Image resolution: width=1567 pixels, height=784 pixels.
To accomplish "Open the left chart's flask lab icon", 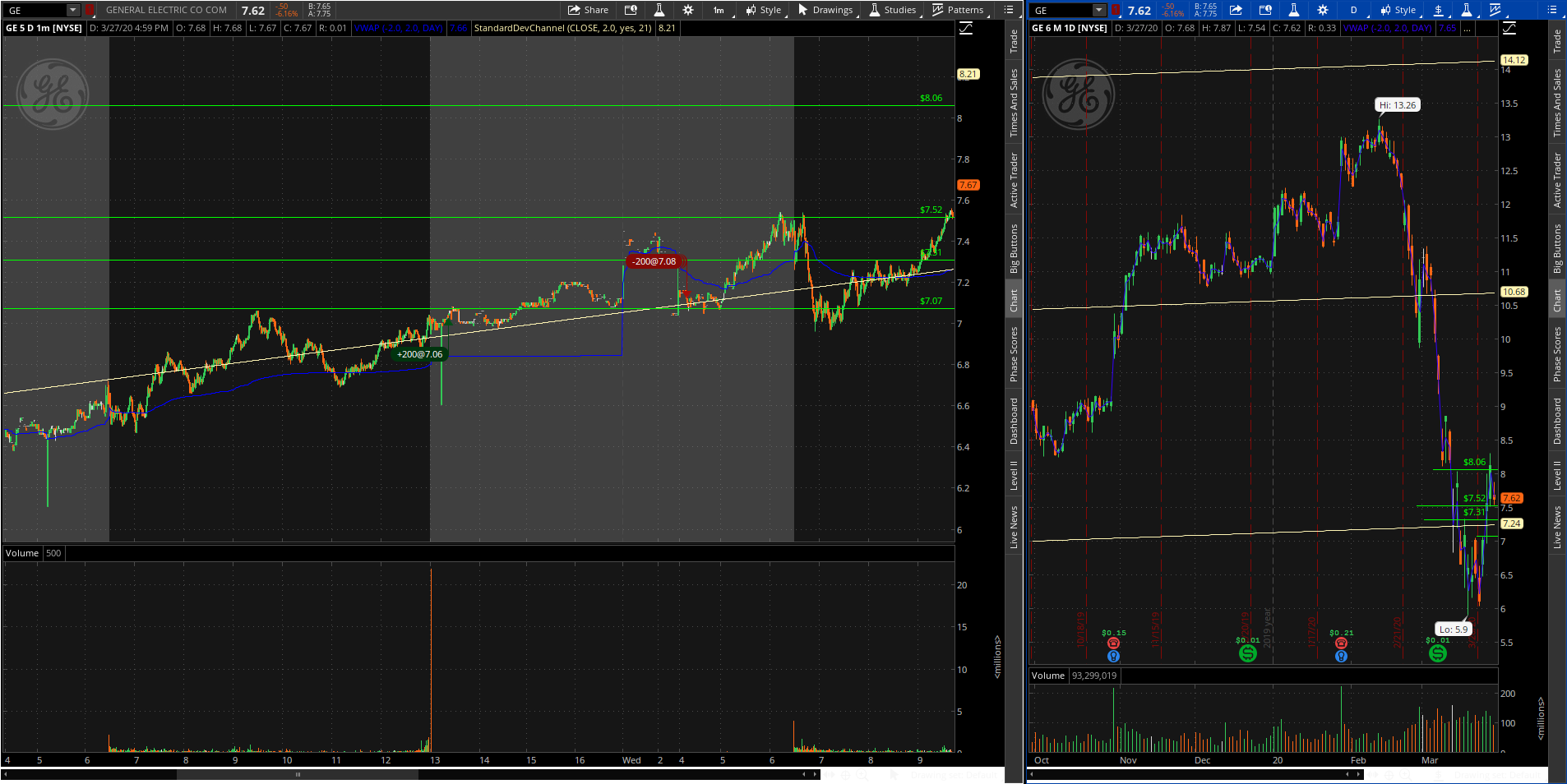I will [x=659, y=10].
